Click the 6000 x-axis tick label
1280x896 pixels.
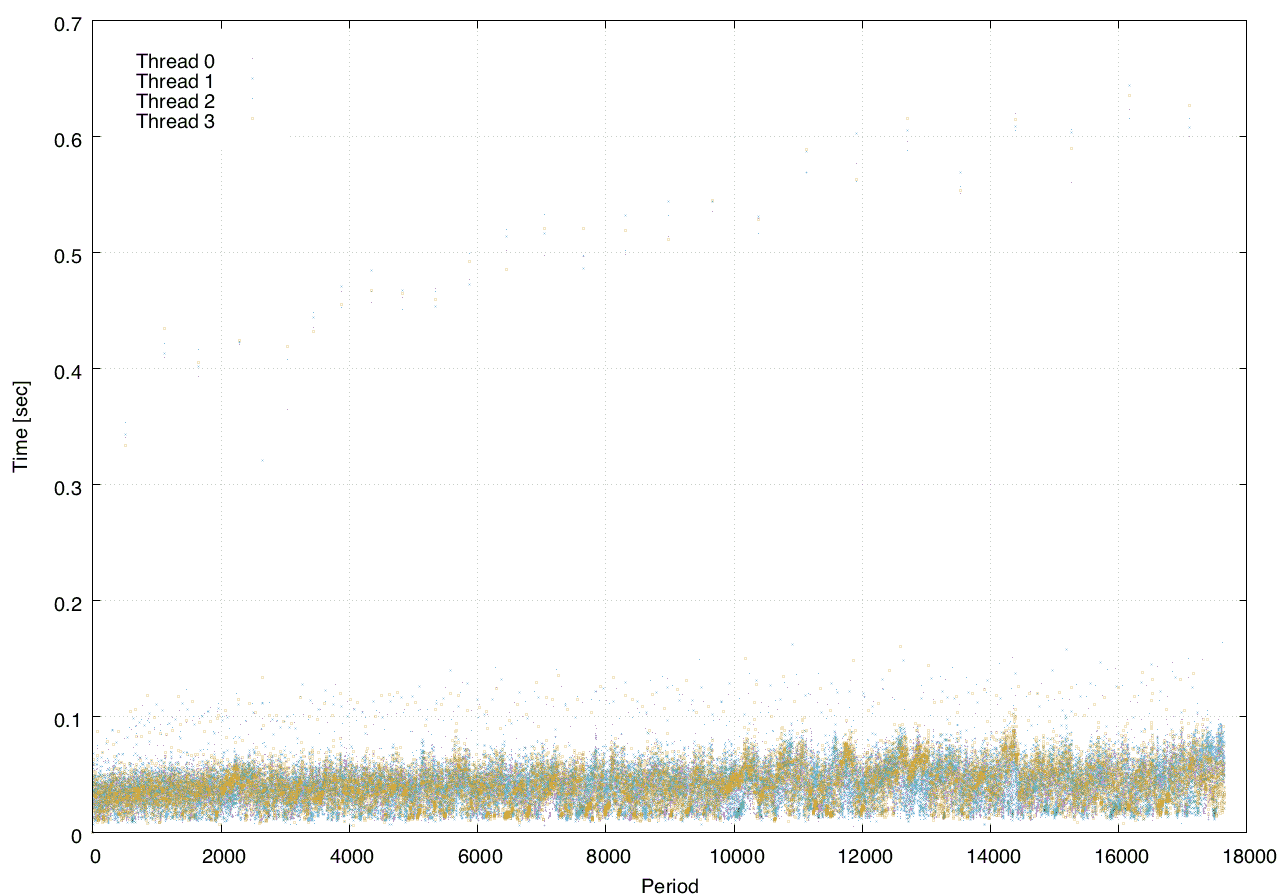pos(478,856)
